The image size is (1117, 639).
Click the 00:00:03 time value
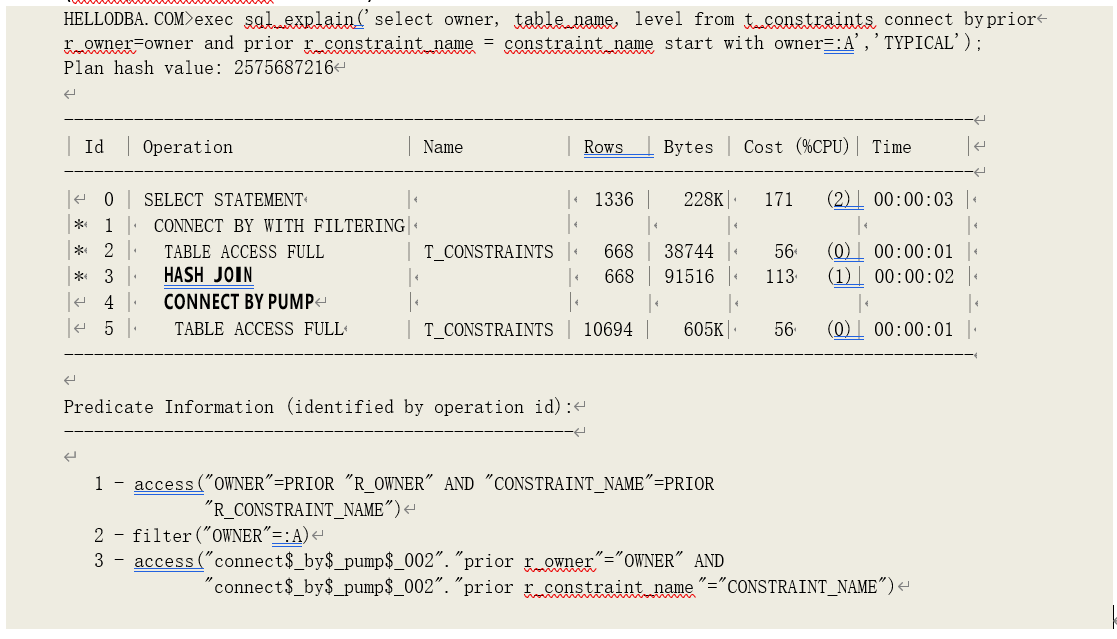(913, 200)
